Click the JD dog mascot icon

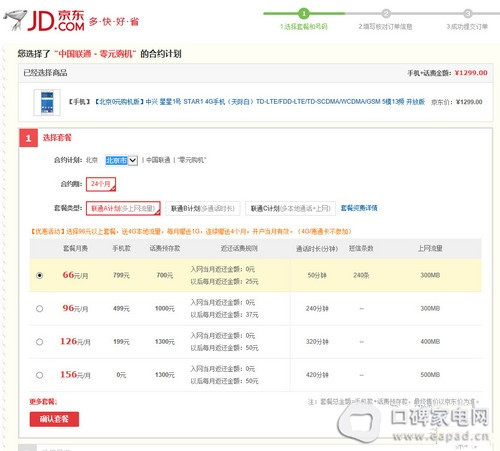click(x=15, y=19)
